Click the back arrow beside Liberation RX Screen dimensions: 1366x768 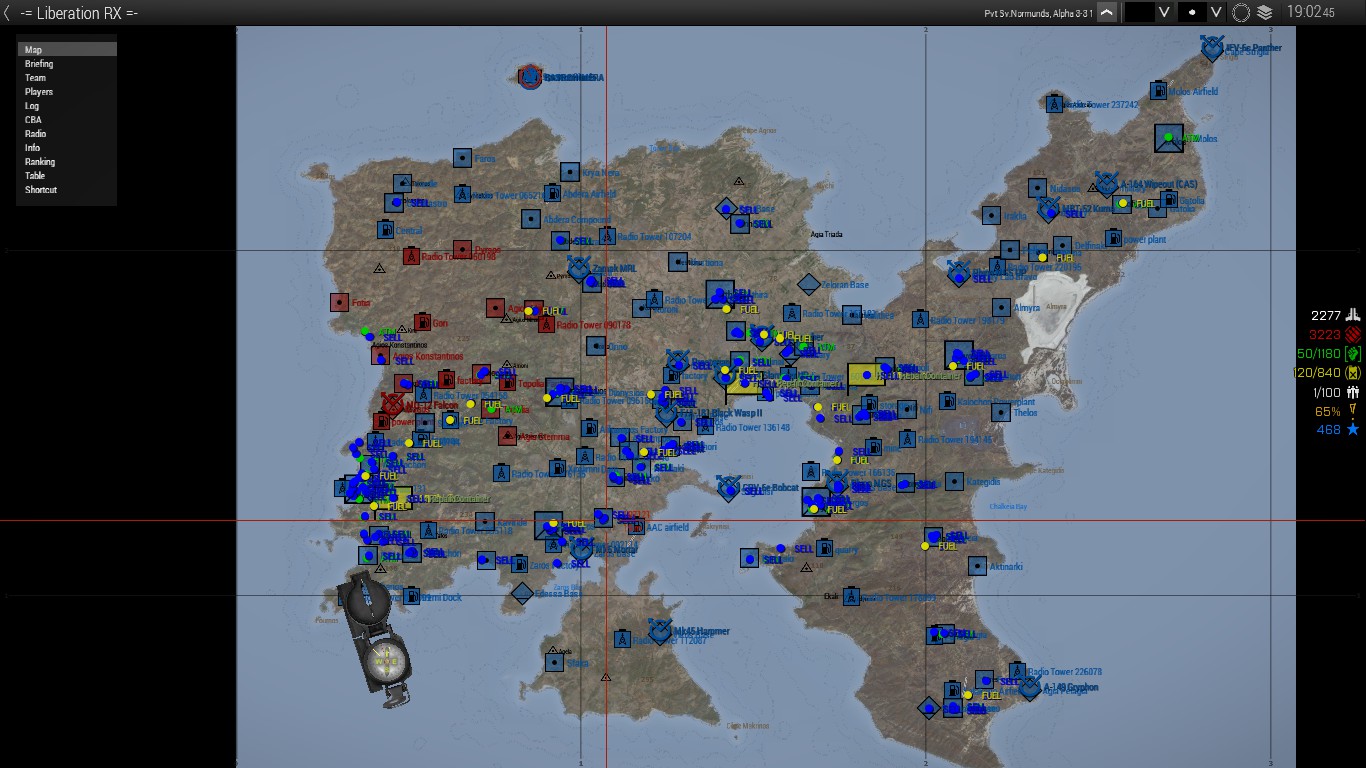pos(7,13)
